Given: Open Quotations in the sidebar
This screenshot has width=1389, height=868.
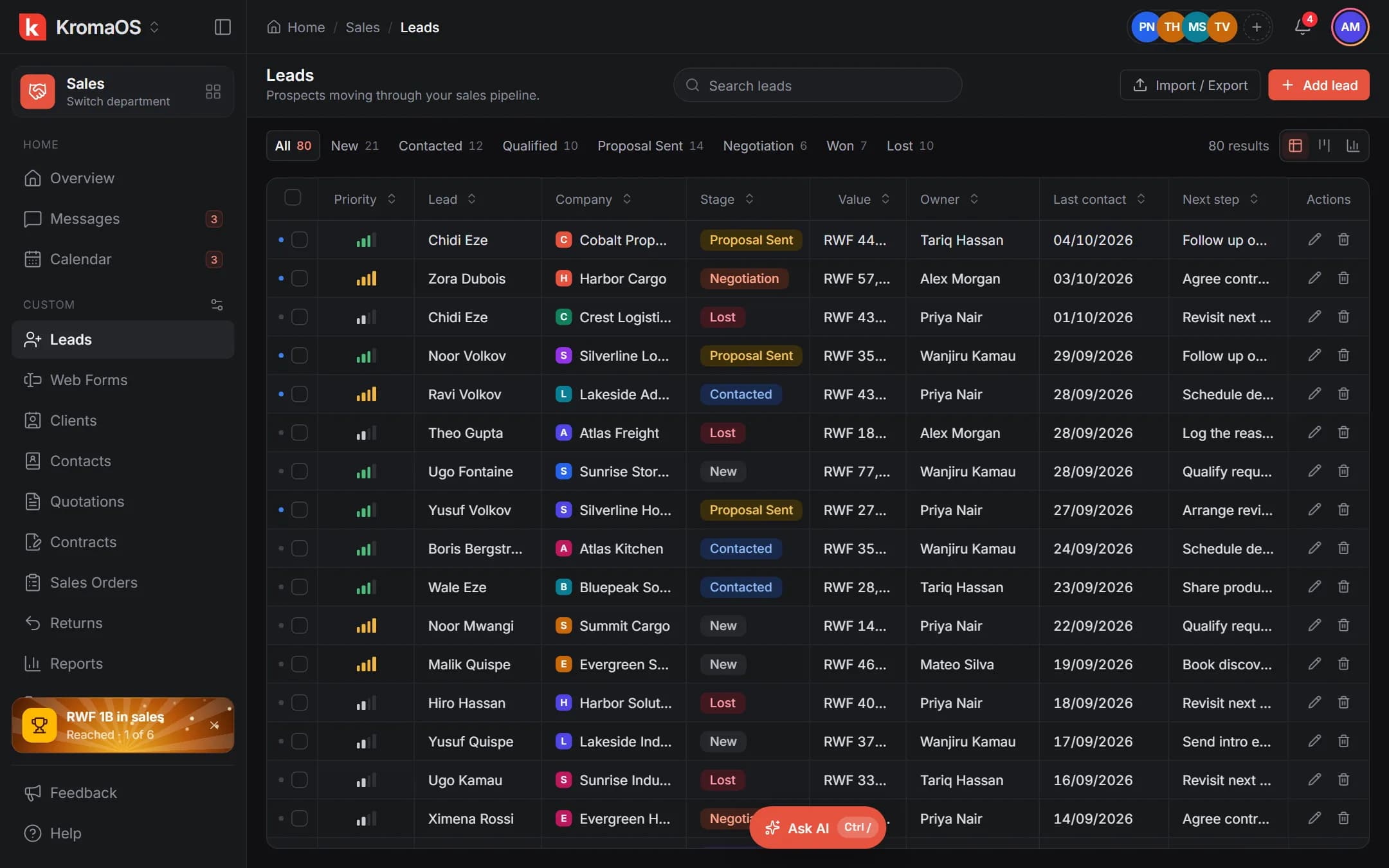Looking at the screenshot, I should (x=123, y=502).
